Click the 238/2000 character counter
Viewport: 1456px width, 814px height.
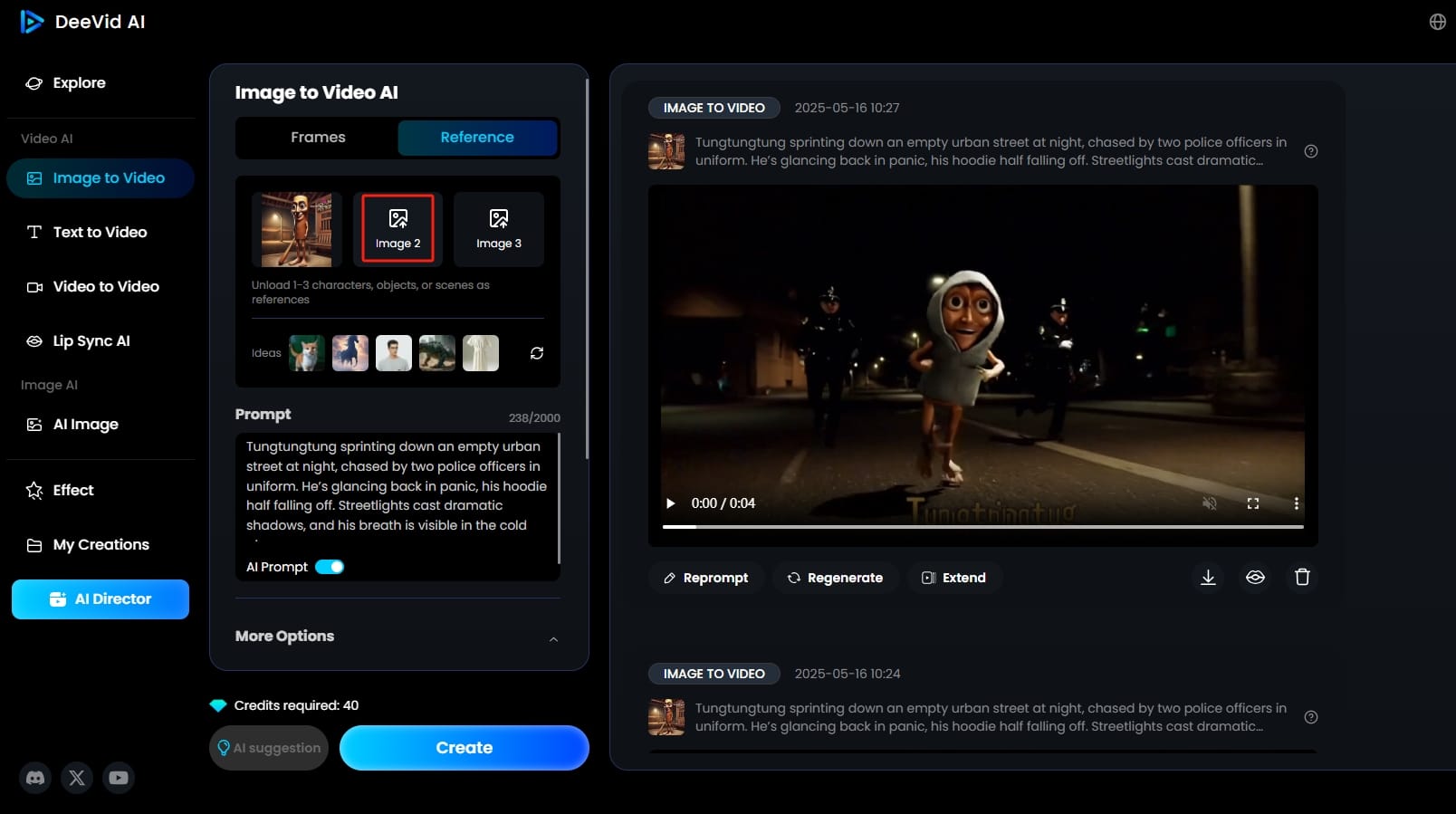(x=534, y=417)
